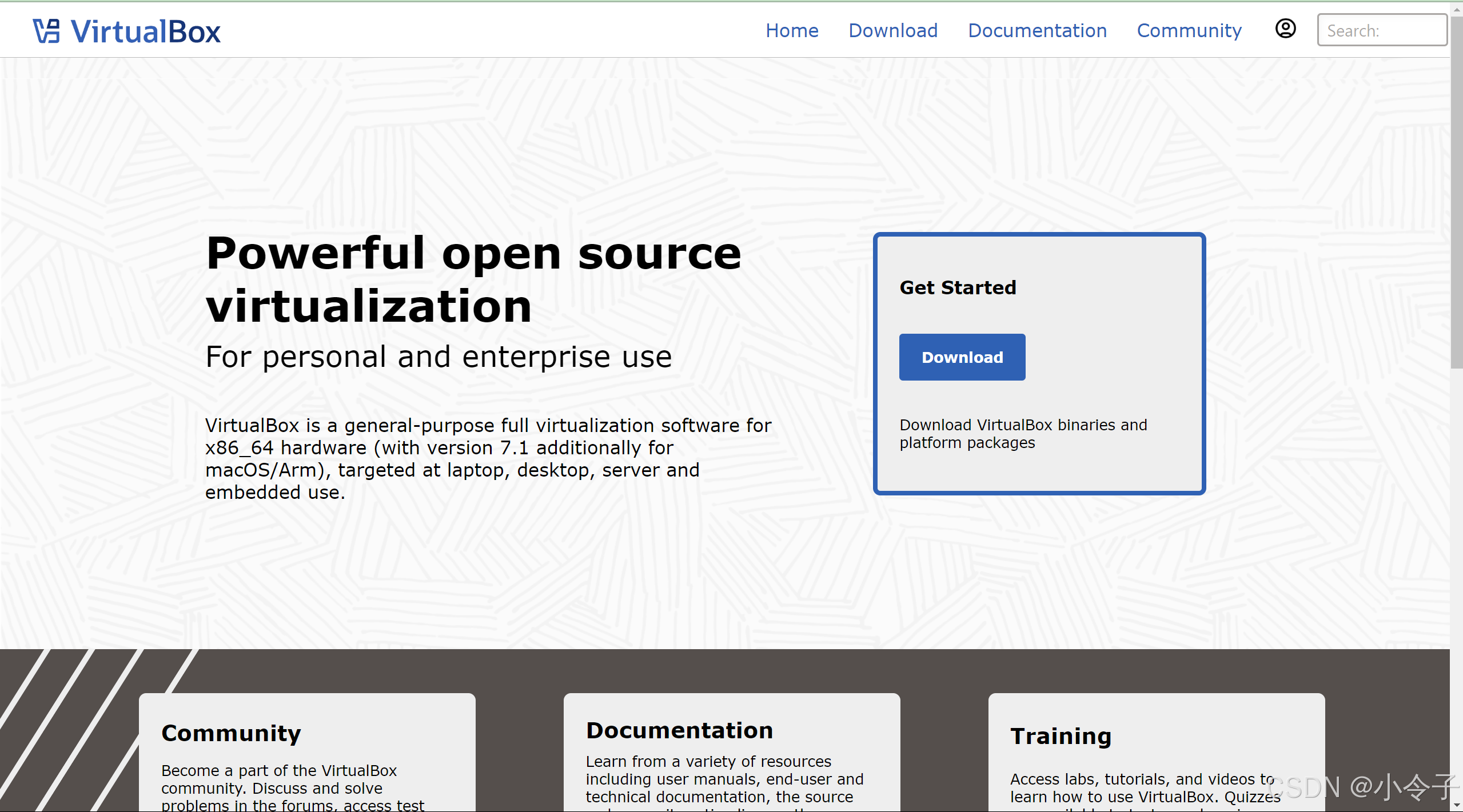Select Community in the top navigation
Image resolution: width=1463 pixels, height=812 pixels.
[1189, 30]
